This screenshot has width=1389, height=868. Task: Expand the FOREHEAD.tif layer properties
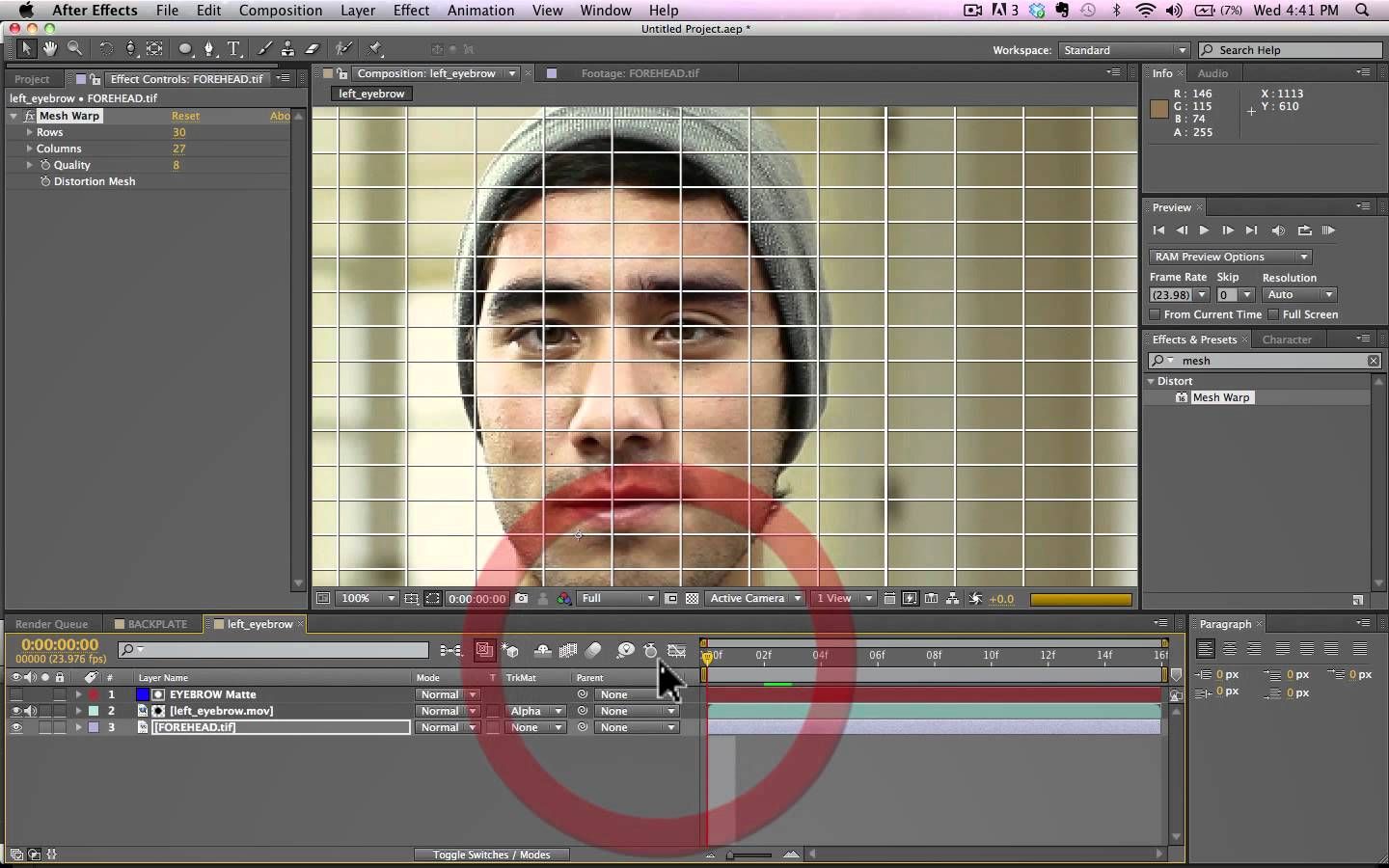(78, 727)
